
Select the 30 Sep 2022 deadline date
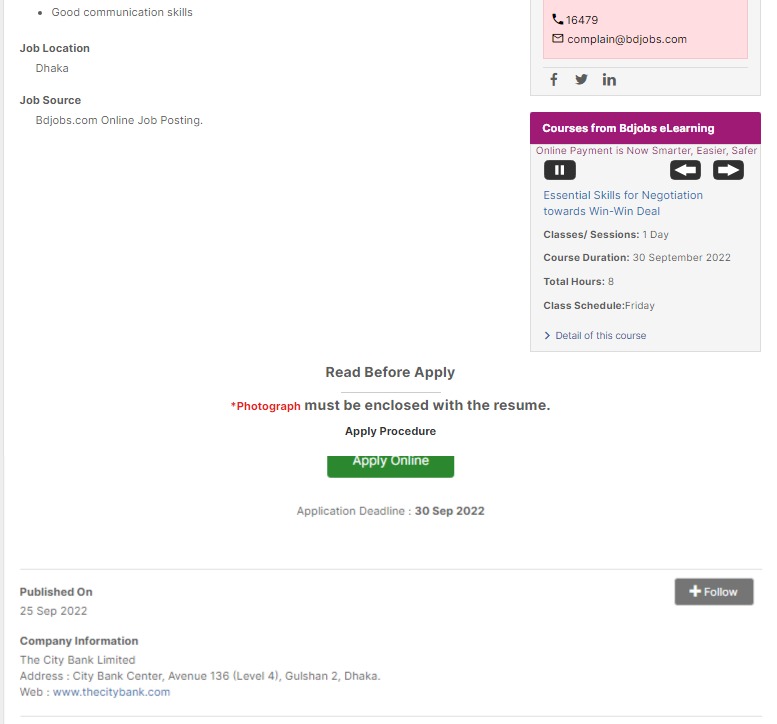pyautogui.click(x=449, y=511)
